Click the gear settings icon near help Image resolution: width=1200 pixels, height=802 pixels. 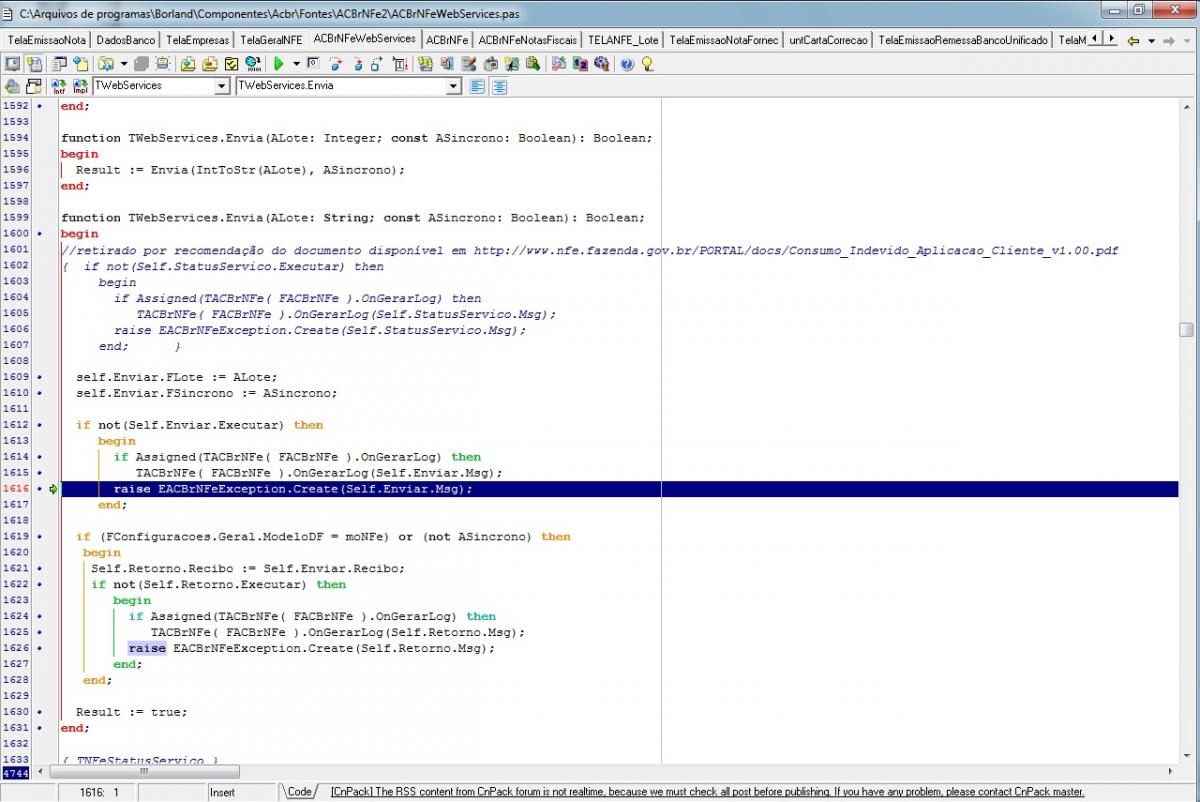[x=601, y=63]
